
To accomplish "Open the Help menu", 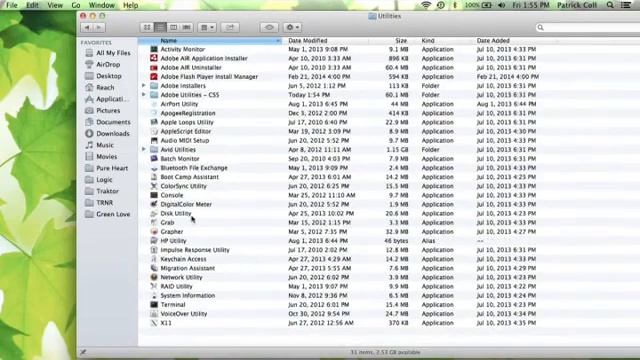I will (131, 5).
